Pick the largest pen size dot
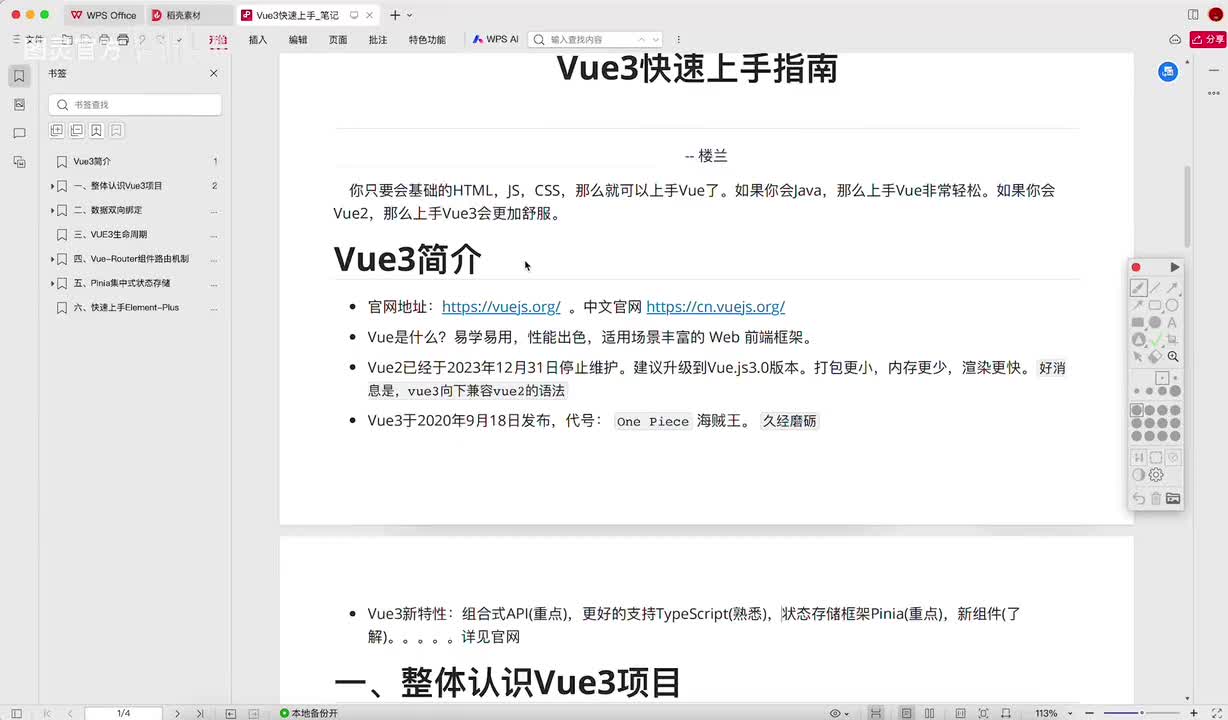 (1175, 391)
